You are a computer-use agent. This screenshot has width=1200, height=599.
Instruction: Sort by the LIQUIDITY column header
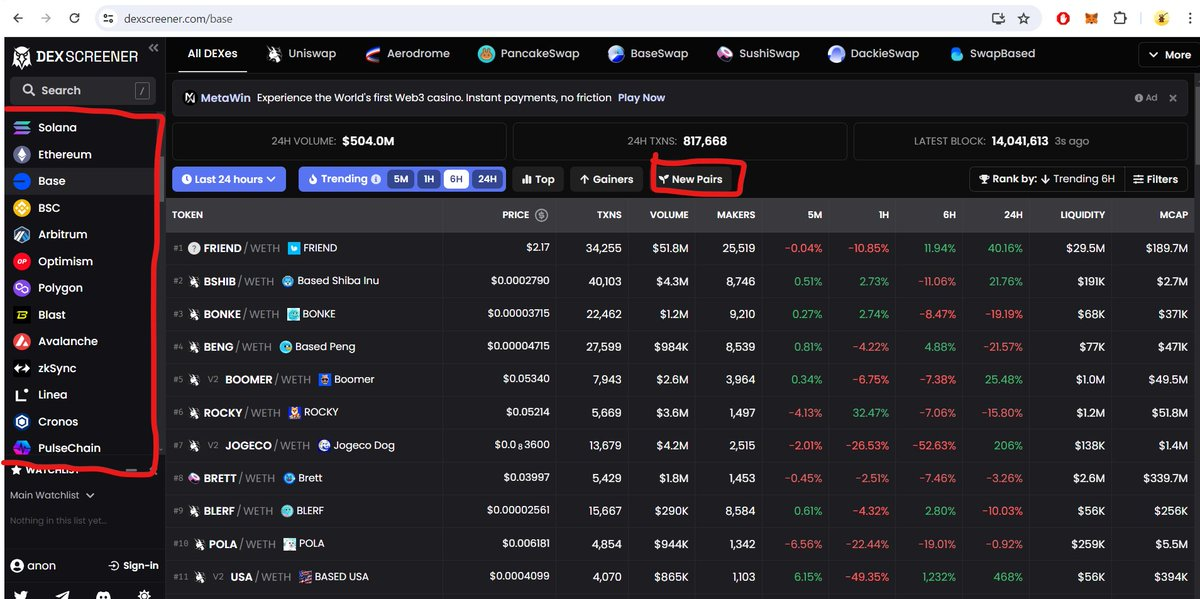tap(1083, 215)
